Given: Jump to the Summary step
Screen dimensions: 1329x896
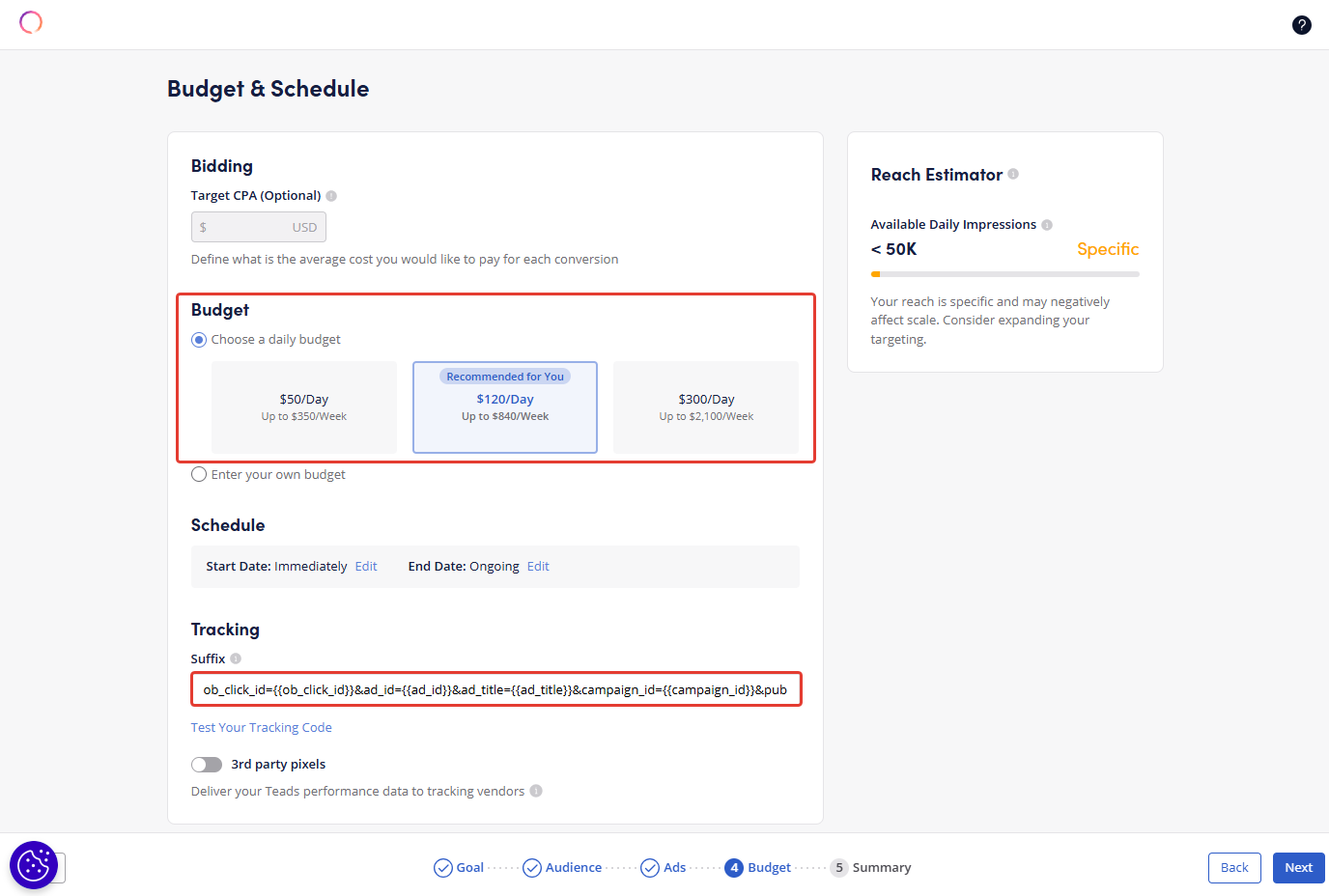Looking at the screenshot, I should 871,867.
